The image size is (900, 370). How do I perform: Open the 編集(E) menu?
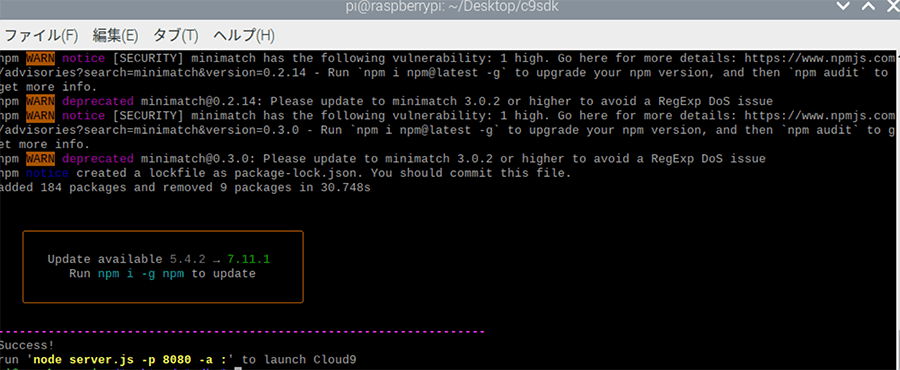point(115,36)
